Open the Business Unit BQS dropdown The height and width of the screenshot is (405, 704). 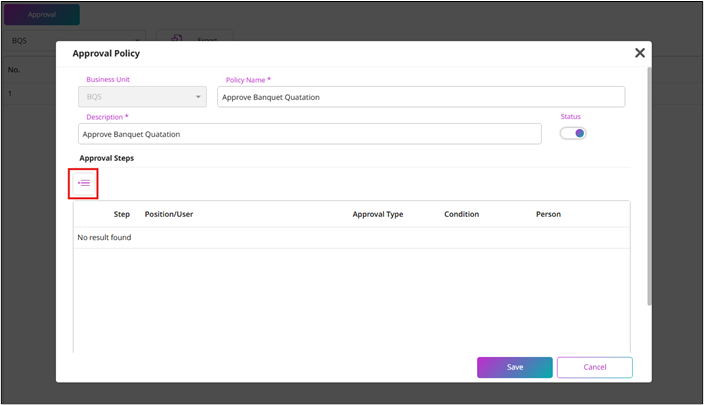[x=142, y=97]
